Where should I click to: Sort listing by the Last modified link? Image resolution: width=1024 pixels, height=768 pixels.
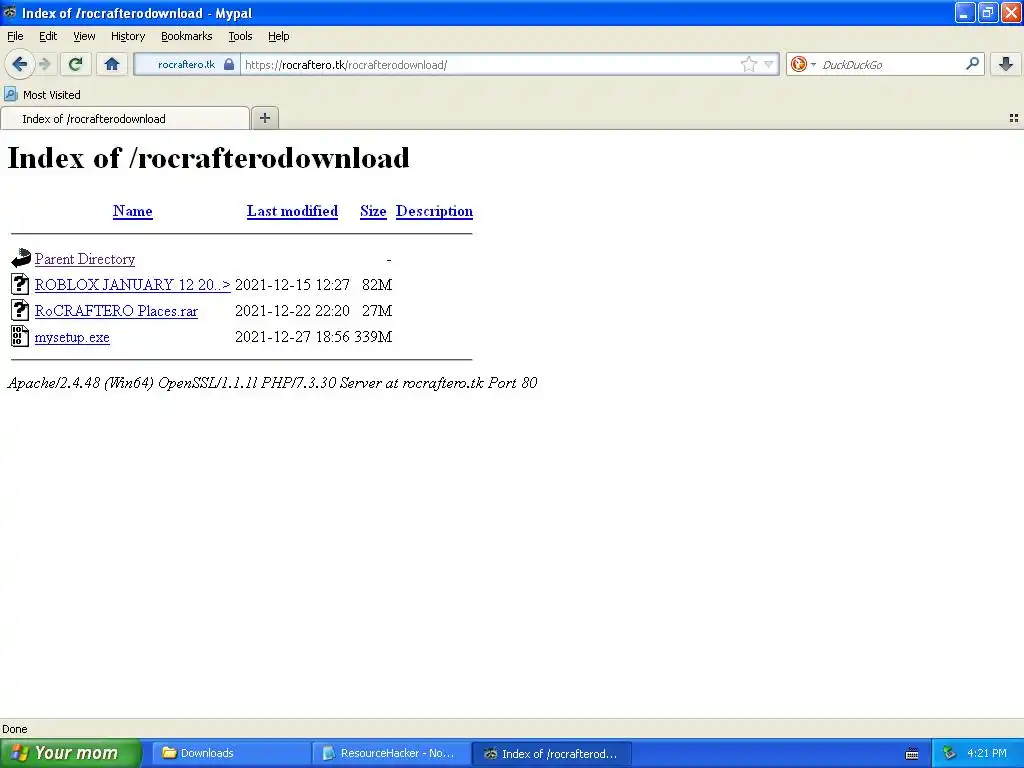[292, 211]
